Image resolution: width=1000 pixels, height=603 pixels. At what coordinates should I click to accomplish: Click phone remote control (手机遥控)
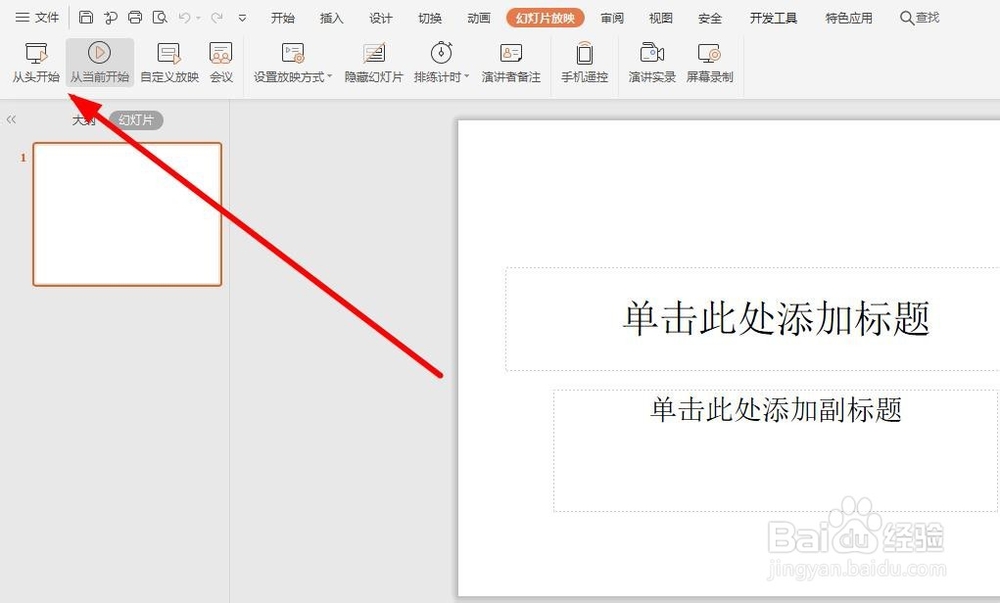pos(583,60)
